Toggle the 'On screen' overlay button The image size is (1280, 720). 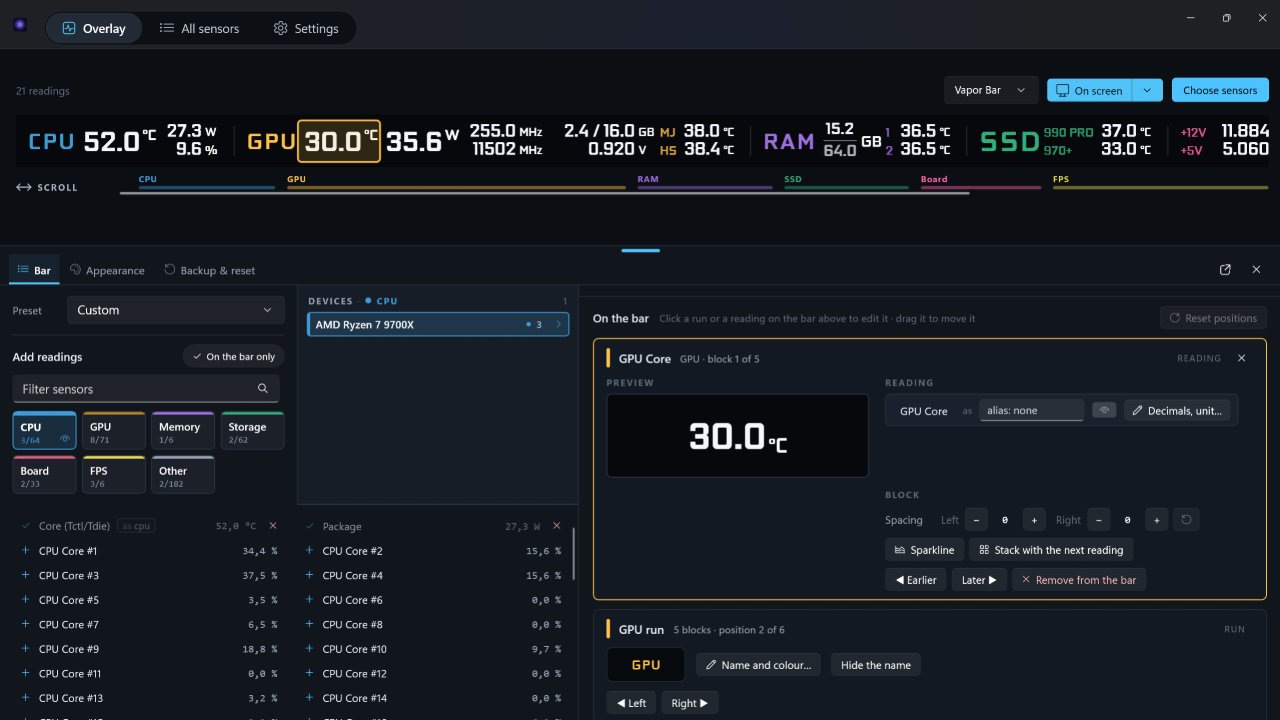[x=1090, y=90]
